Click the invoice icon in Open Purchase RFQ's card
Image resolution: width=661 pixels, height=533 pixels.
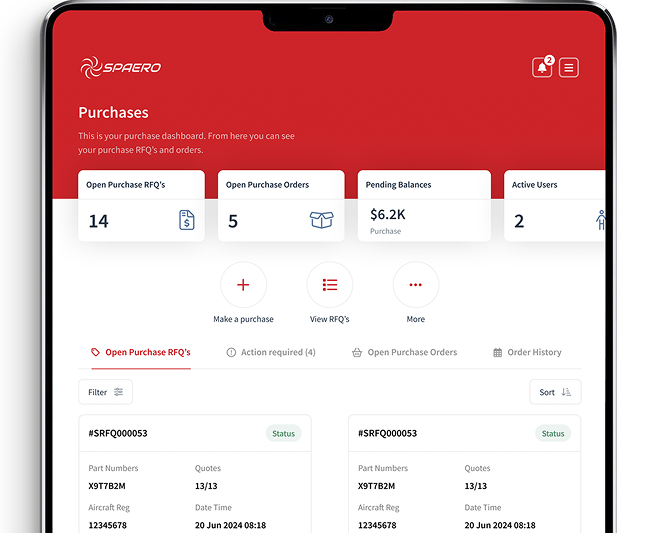187,220
